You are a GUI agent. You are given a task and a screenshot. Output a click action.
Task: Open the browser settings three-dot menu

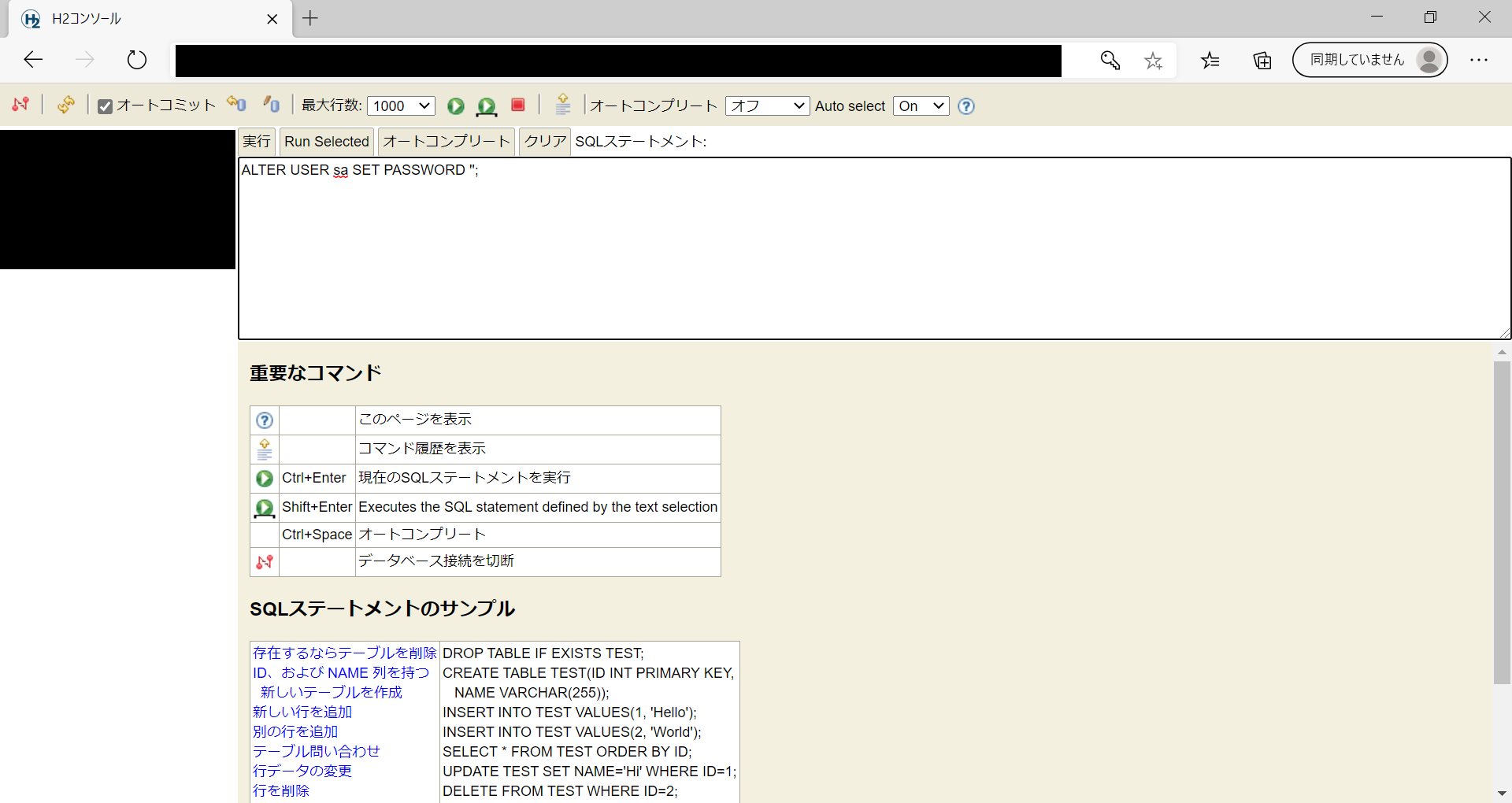pyautogui.click(x=1479, y=60)
